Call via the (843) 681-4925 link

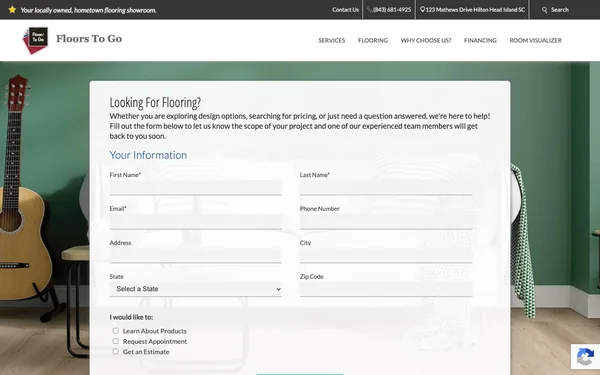tap(392, 10)
